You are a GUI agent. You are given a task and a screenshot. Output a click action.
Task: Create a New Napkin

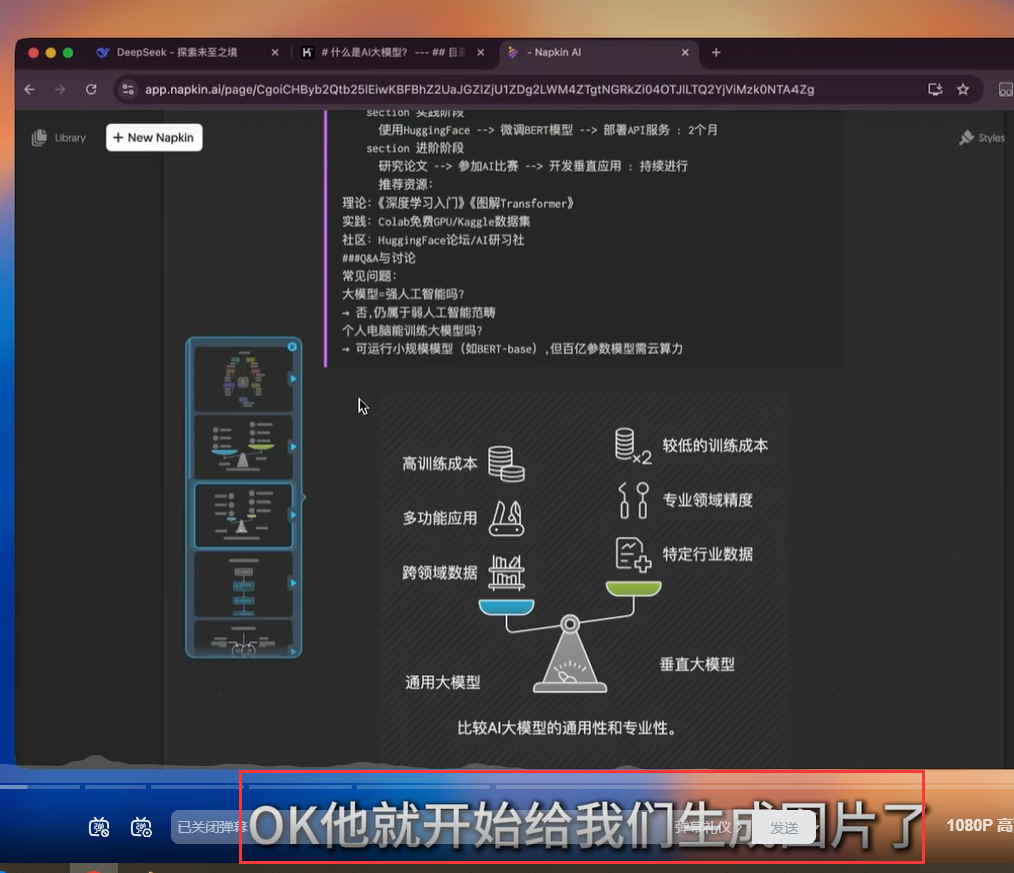click(154, 138)
